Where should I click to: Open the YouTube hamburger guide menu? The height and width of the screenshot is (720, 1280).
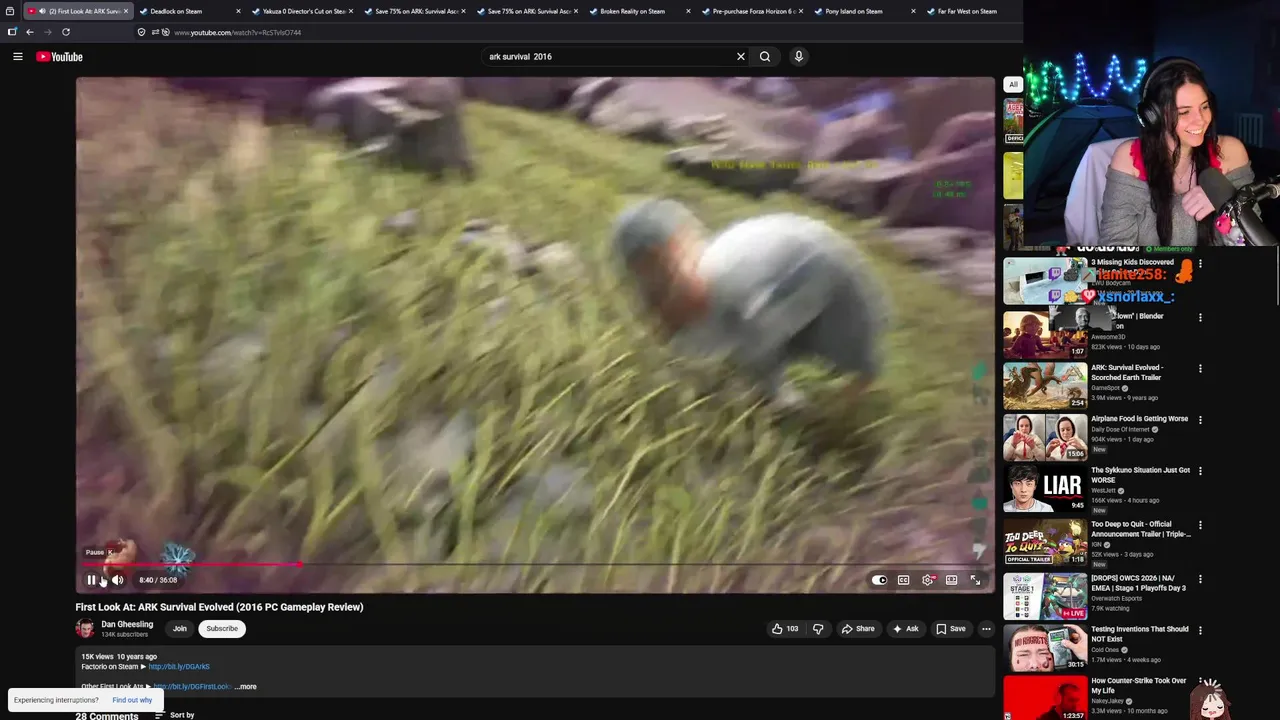18,57
